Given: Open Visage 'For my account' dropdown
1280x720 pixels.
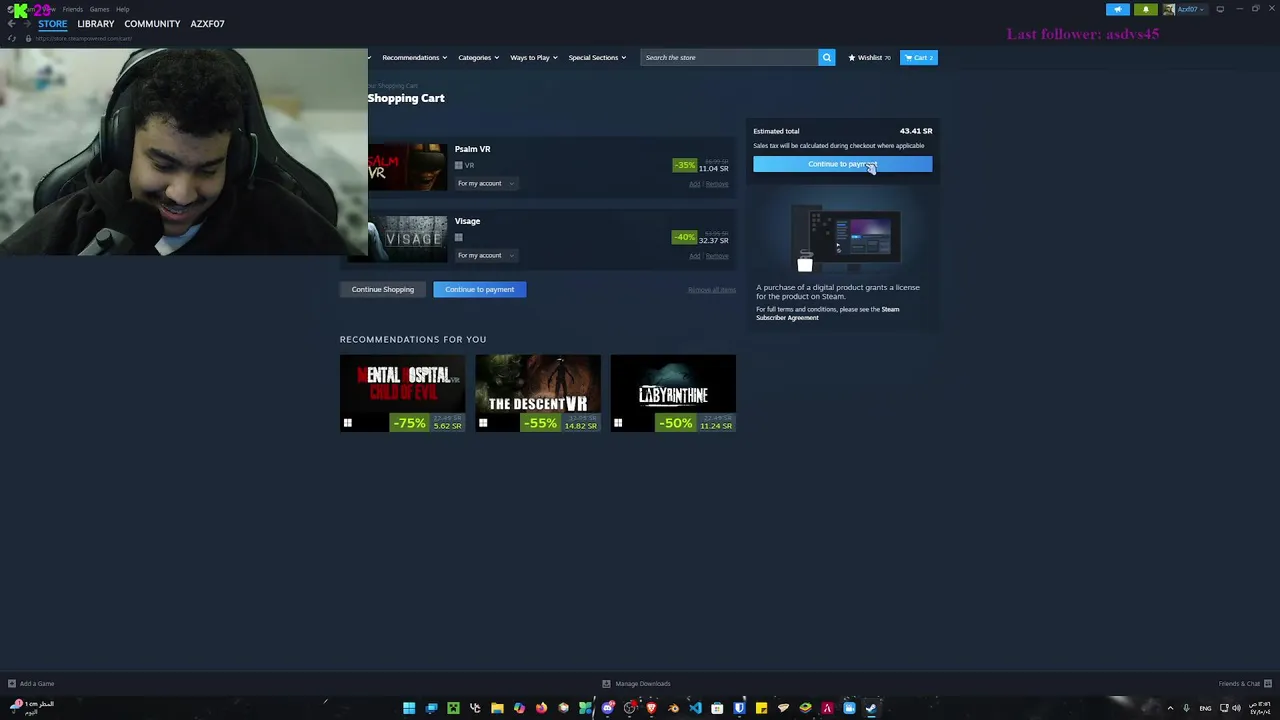Looking at the screenshot, I should (485, 255).
